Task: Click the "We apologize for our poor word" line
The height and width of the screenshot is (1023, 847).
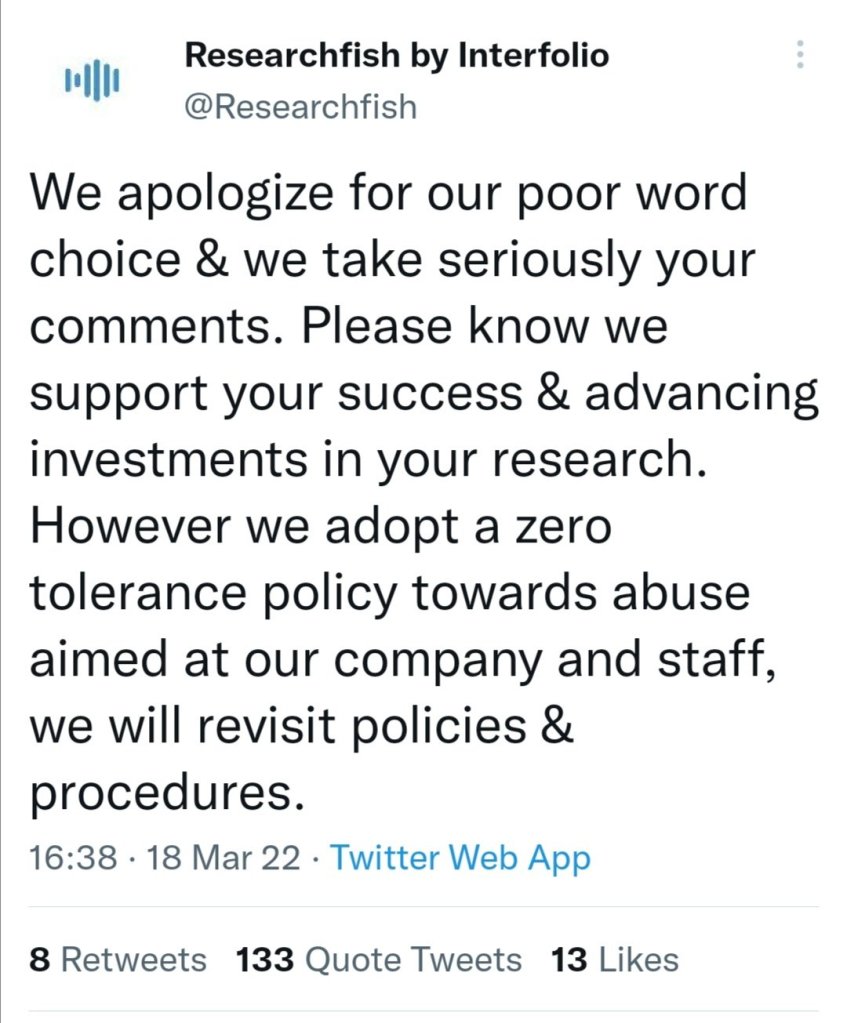Action: (389, 192)
